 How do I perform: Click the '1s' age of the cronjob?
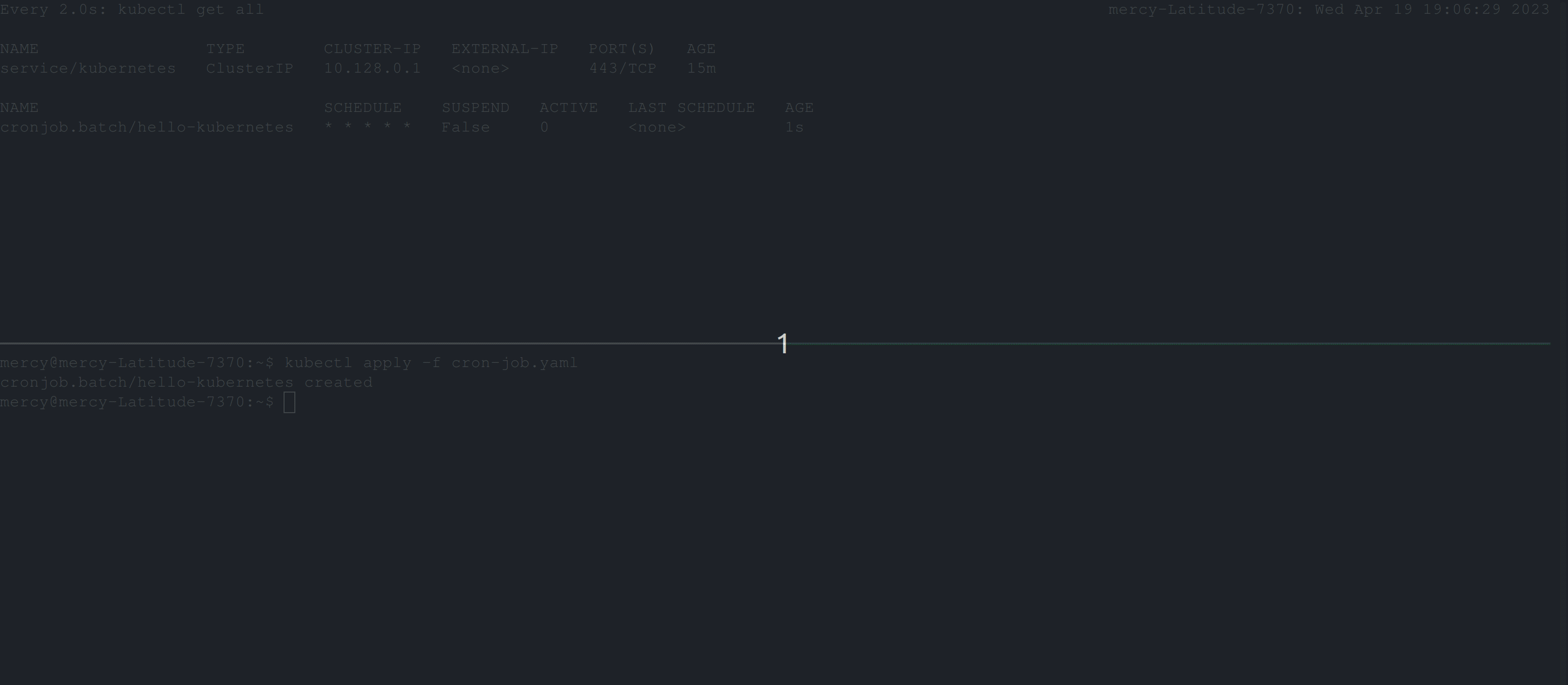click(x=794, y=127)
